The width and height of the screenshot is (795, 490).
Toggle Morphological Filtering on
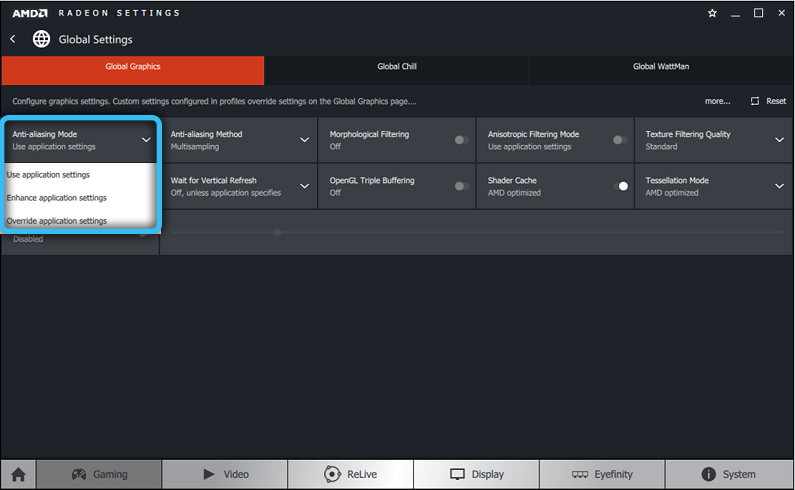point(462,140)
